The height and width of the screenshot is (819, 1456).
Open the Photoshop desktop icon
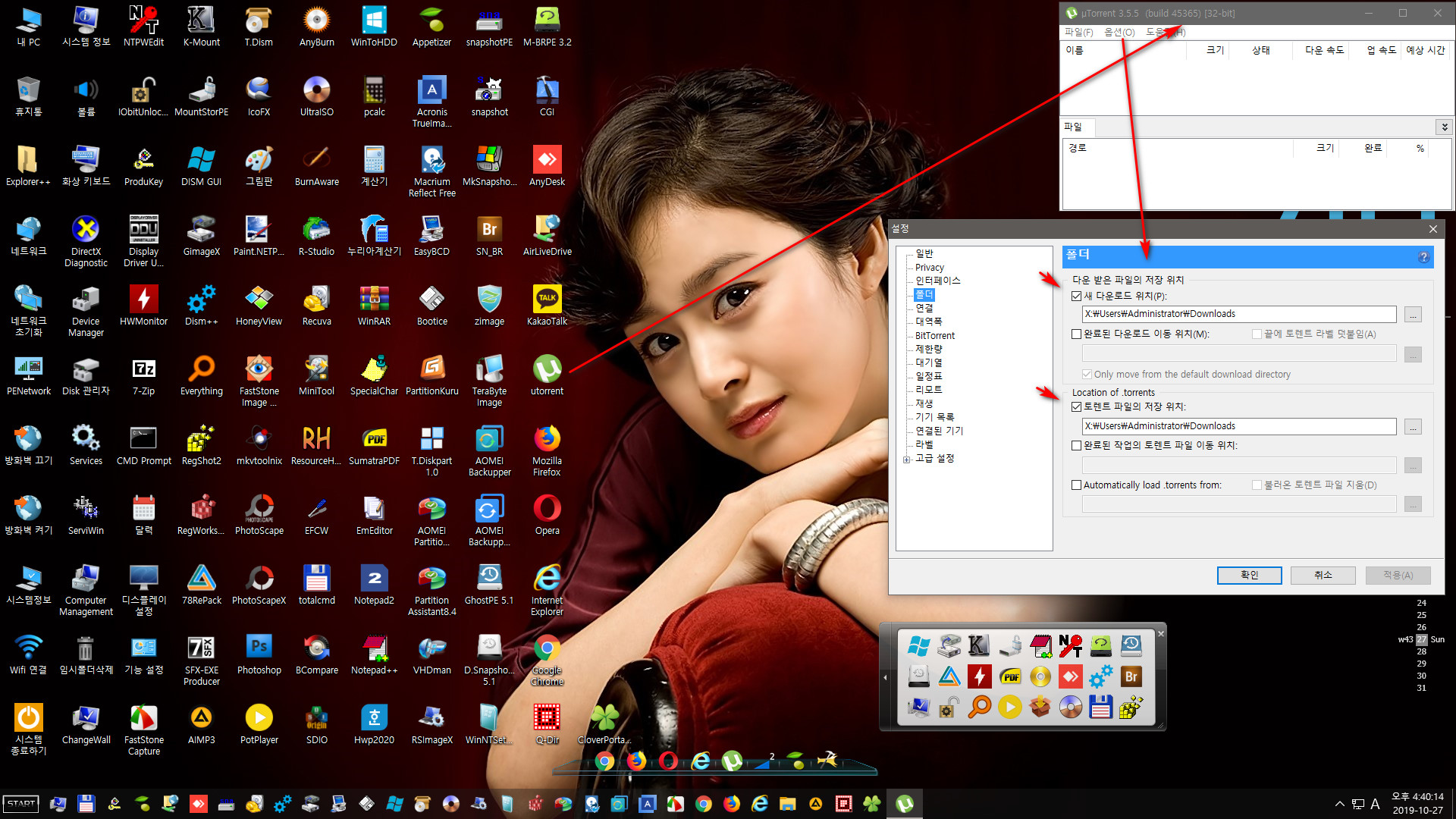tap(259, 654)
